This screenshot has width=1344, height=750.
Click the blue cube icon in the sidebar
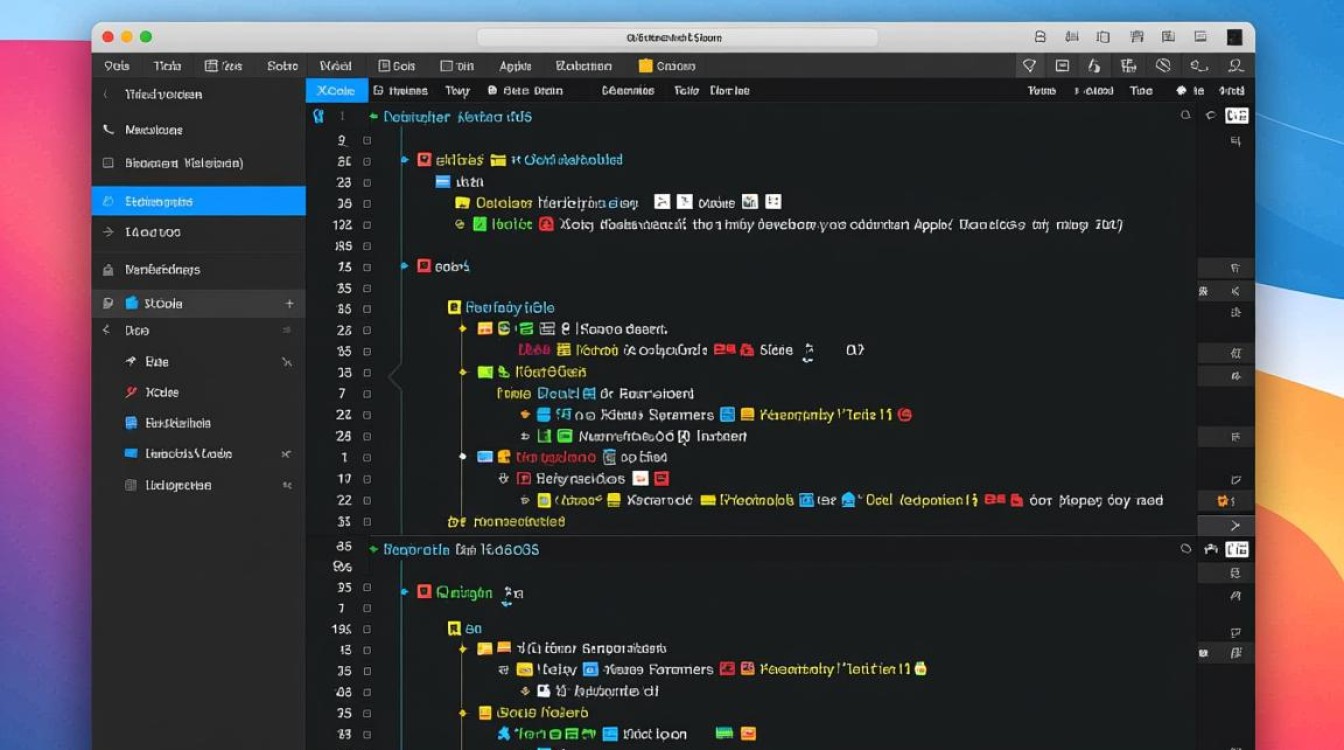[131, 303]
